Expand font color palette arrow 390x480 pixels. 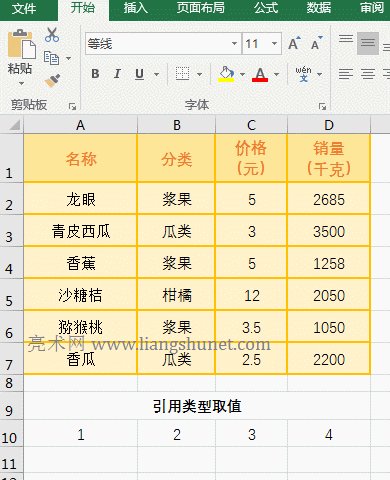[276, 74]
